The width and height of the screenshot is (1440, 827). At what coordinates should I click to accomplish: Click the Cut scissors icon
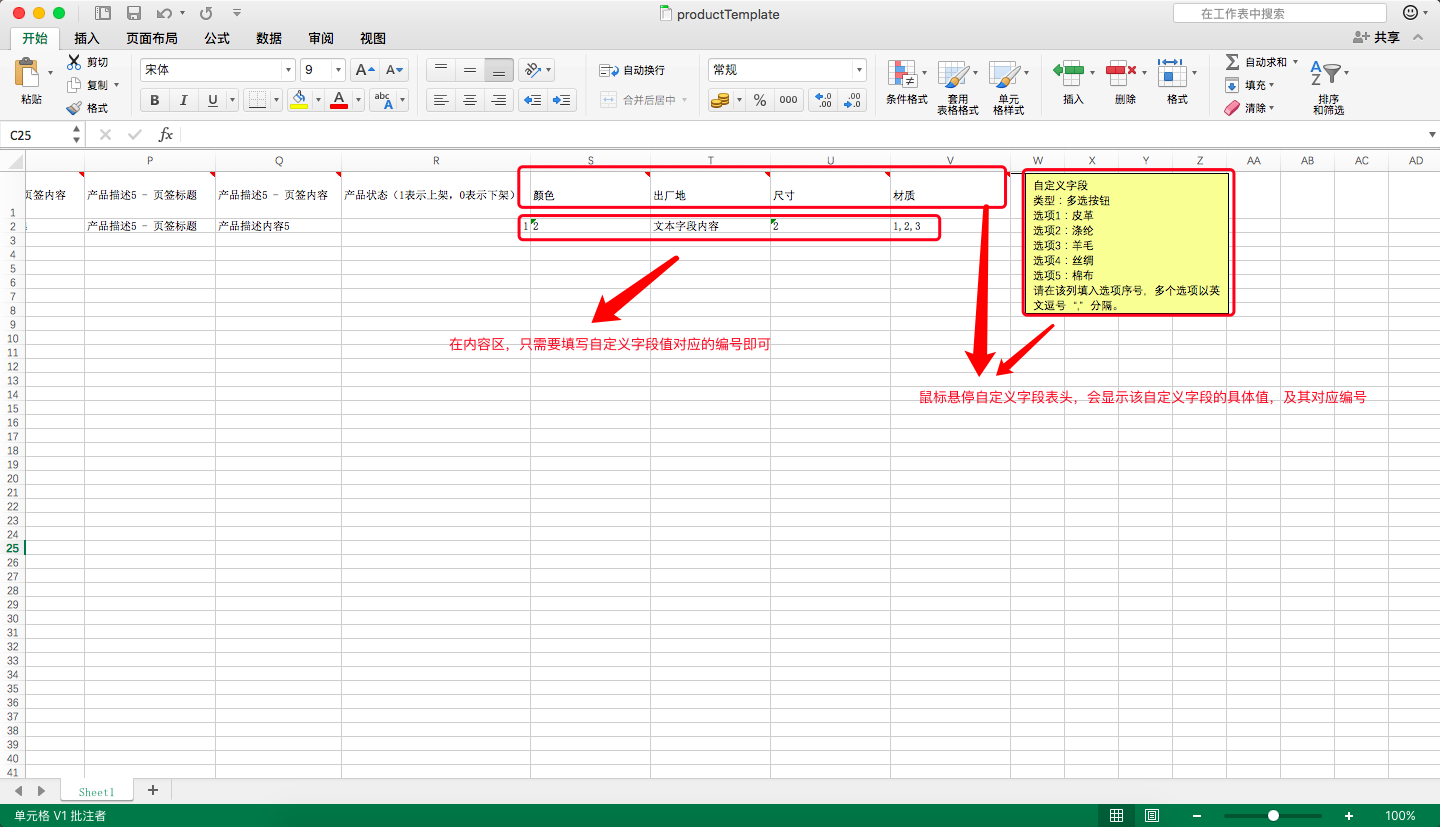pos(74,62)
